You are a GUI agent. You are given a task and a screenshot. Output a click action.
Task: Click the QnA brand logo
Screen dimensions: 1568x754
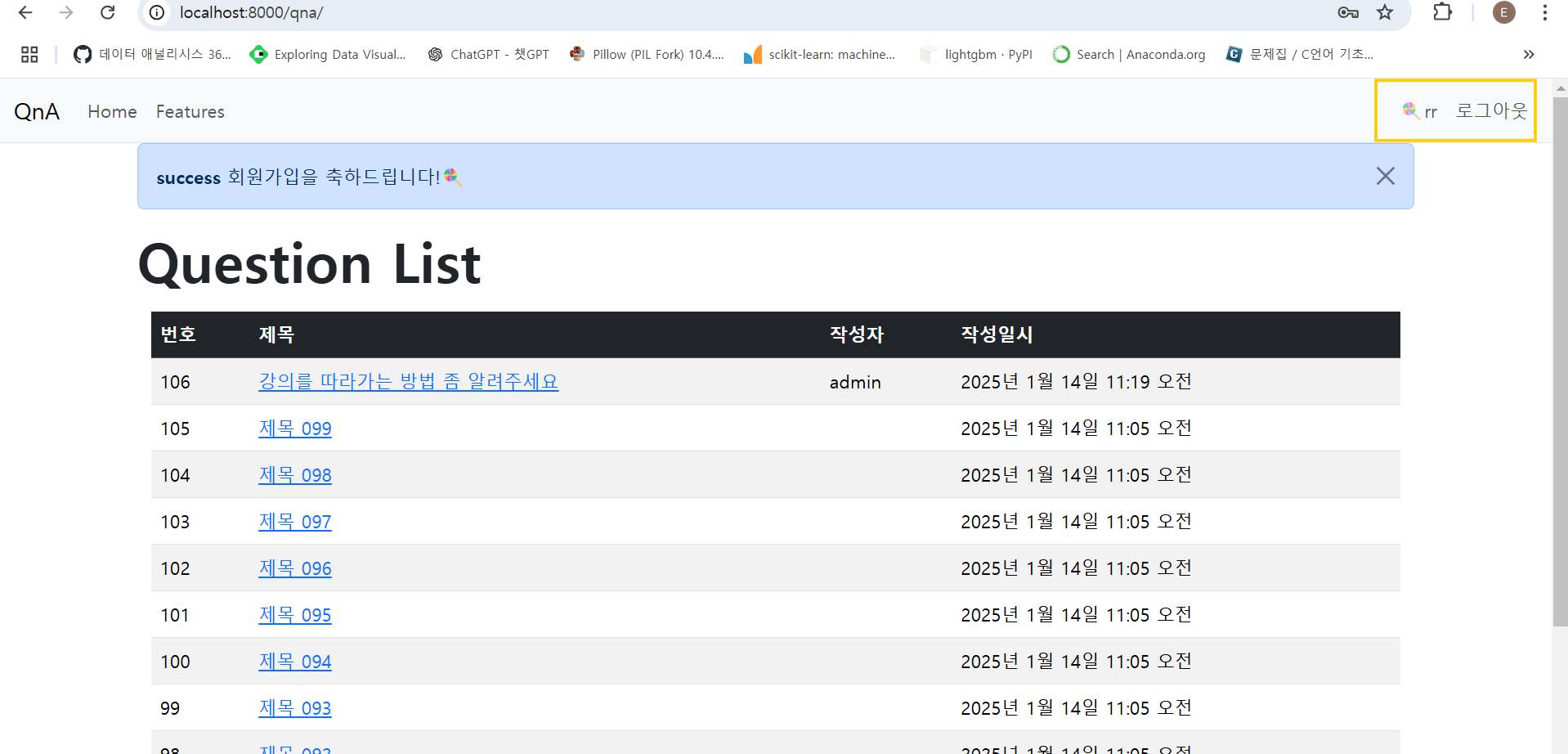tap(37, 111)
